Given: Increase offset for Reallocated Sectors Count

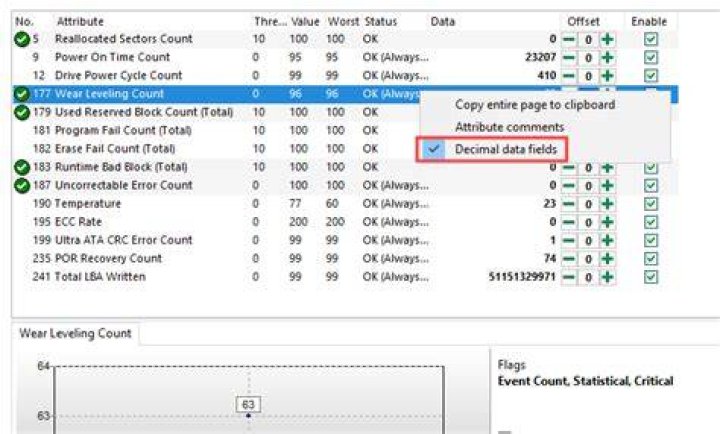Looking at the screenshot, I should [x=608, y=39].
